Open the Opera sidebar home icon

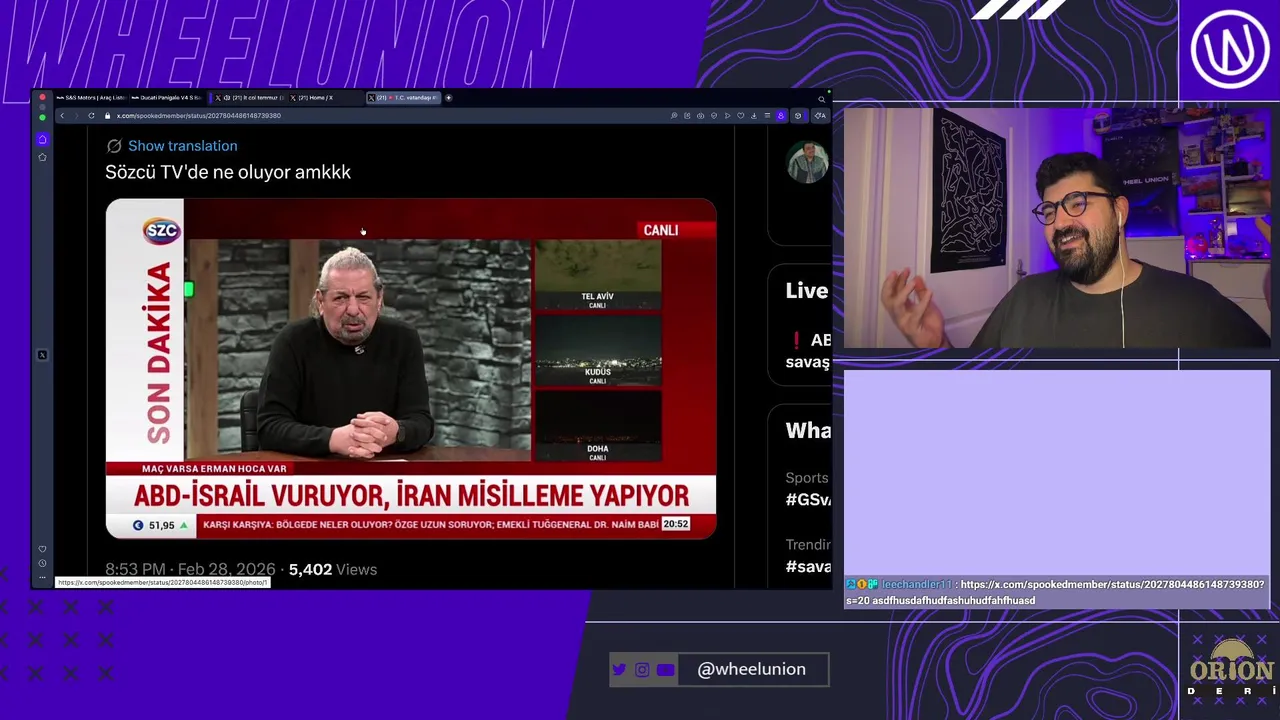(42, 139)
